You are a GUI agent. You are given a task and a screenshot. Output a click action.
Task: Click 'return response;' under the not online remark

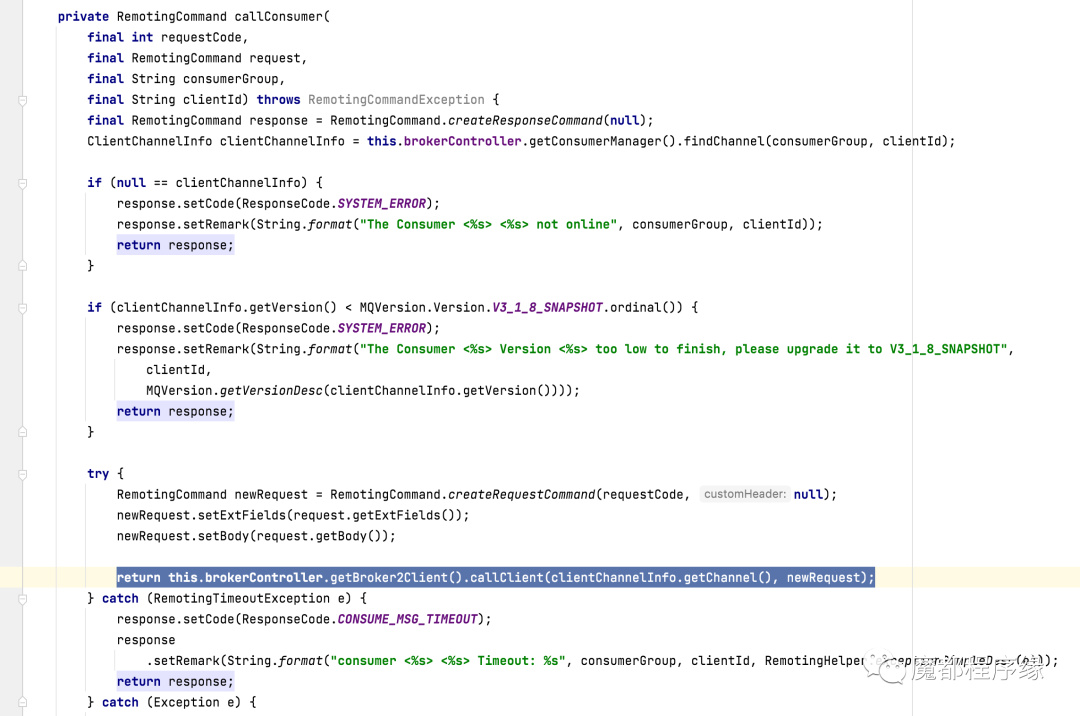[x=175, y=245]
